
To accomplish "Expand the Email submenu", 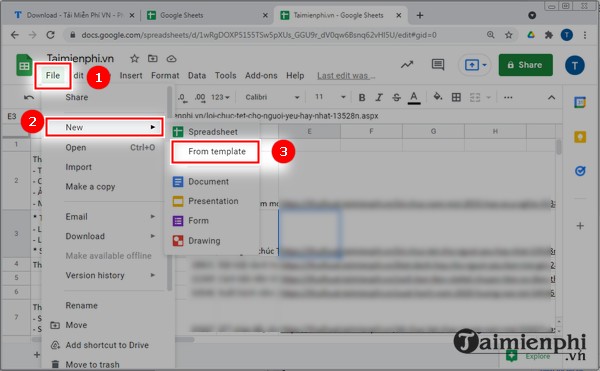I will [110, 216].
